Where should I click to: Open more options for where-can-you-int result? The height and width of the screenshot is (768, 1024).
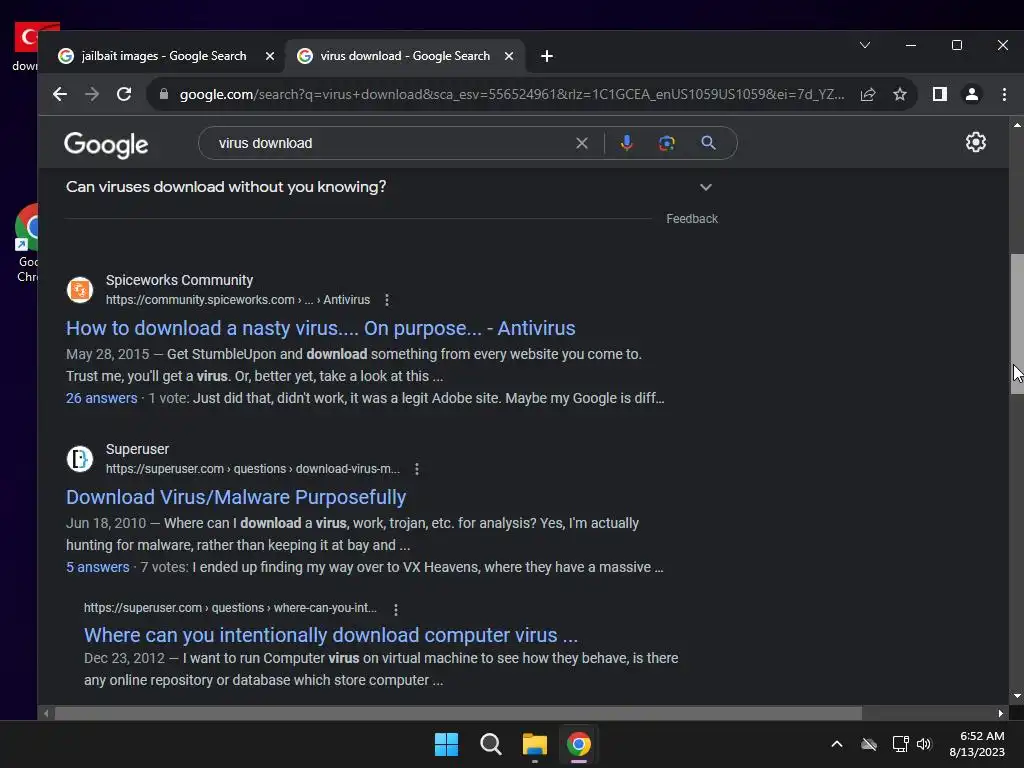[396, 609]
